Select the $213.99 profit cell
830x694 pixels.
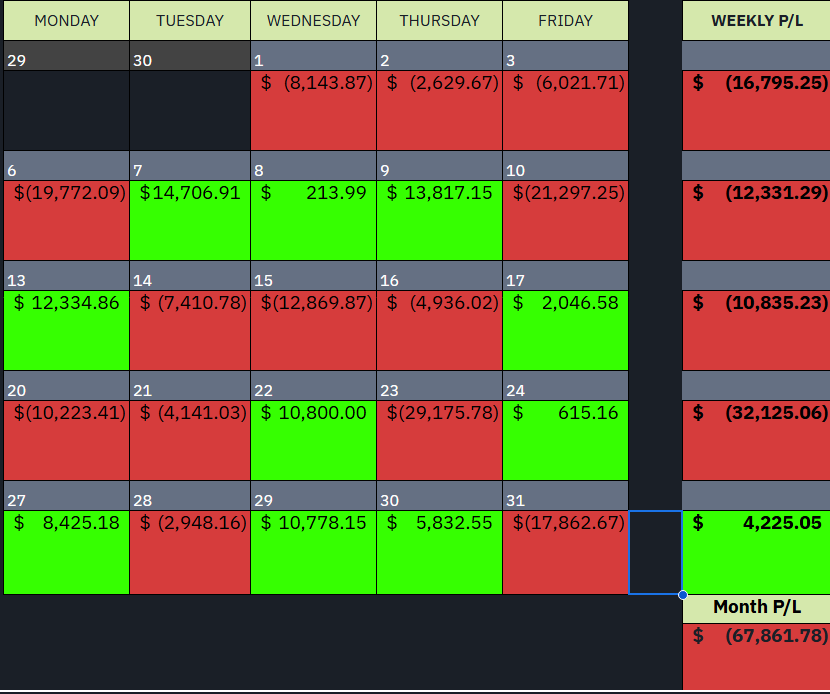(x=313, y=220)
